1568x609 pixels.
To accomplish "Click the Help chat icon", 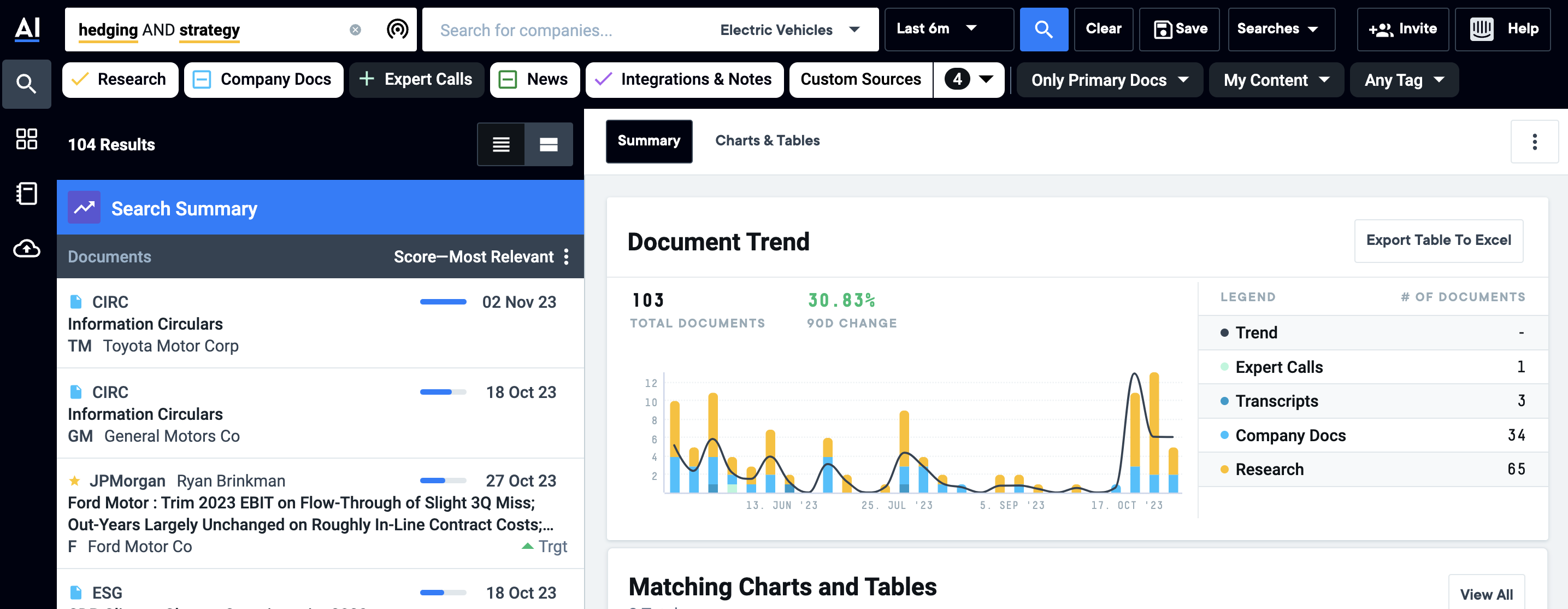I will 1482,28.
